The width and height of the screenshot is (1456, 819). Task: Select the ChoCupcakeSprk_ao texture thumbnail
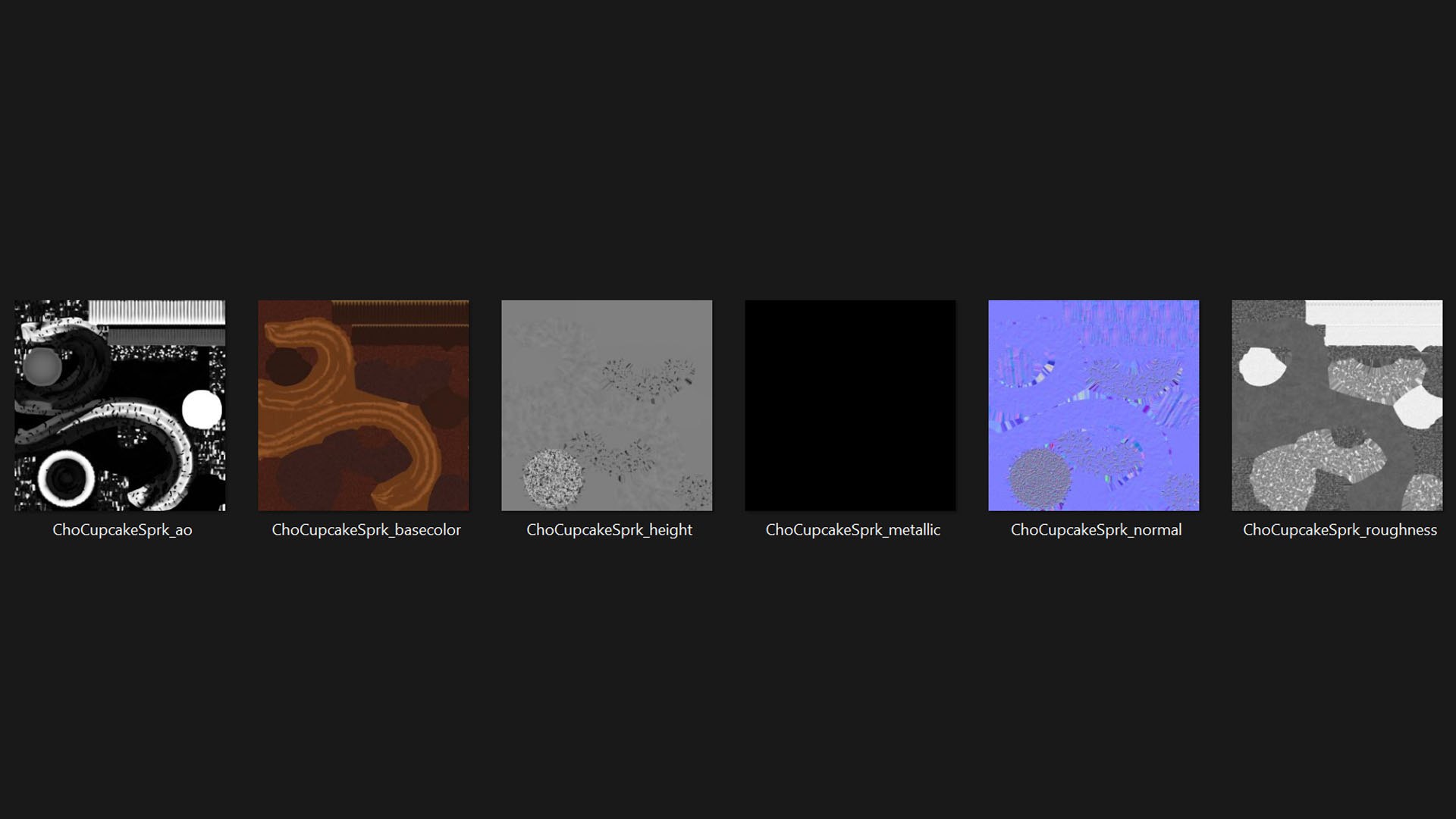(x=120, y=406)
